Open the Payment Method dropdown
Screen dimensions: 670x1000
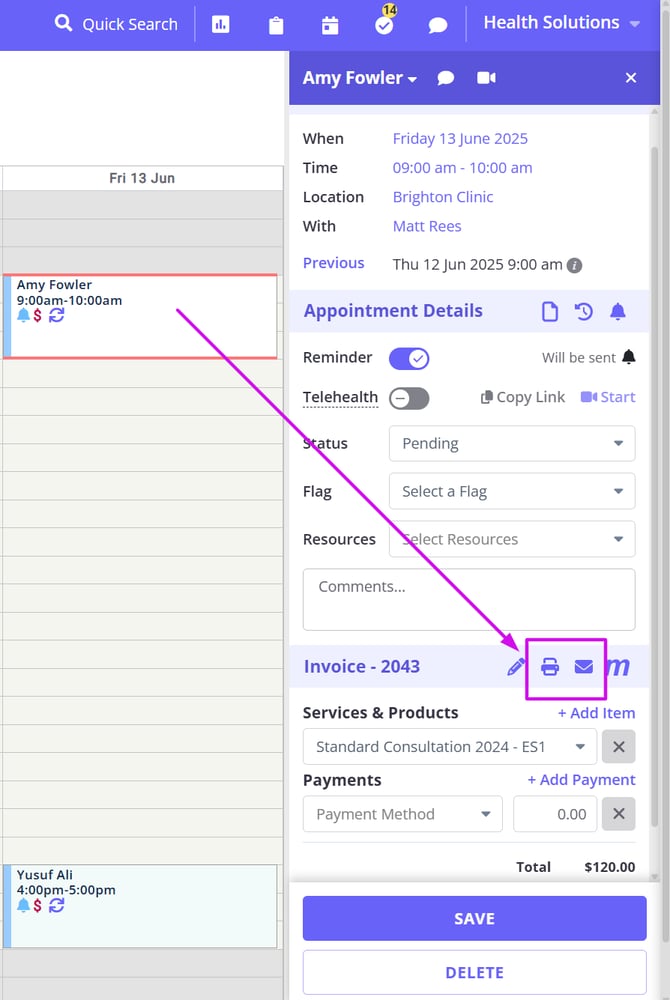coord(402,814)
